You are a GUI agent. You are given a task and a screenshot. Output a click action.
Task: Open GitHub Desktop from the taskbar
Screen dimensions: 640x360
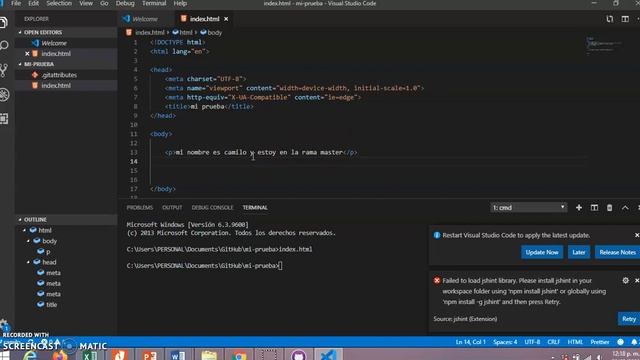click(x=298, y=355)
